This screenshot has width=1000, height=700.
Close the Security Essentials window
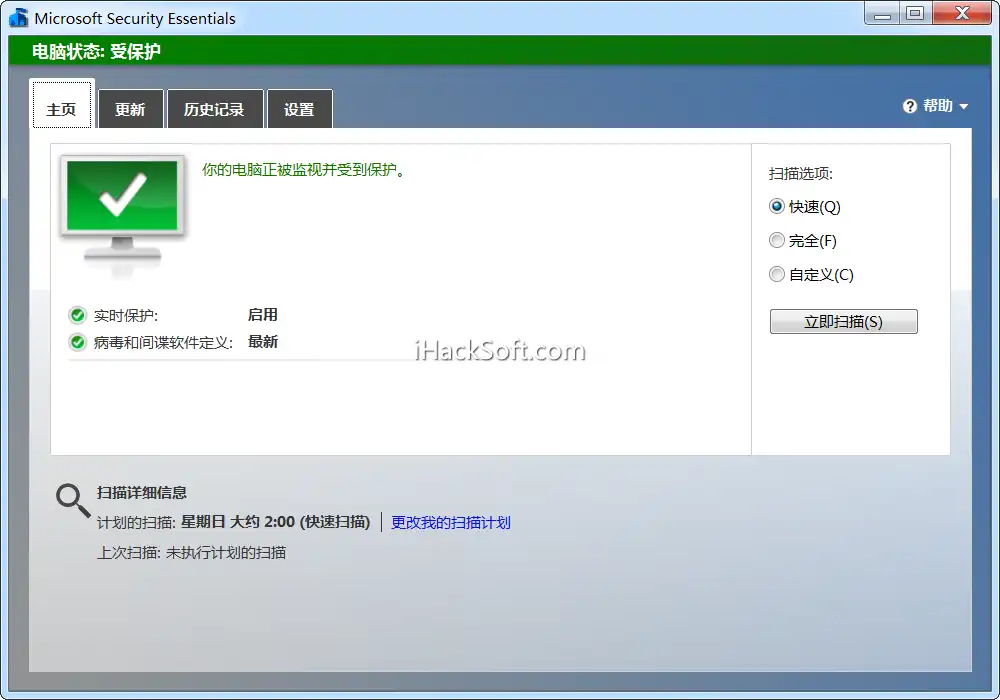tap(962, 13)
